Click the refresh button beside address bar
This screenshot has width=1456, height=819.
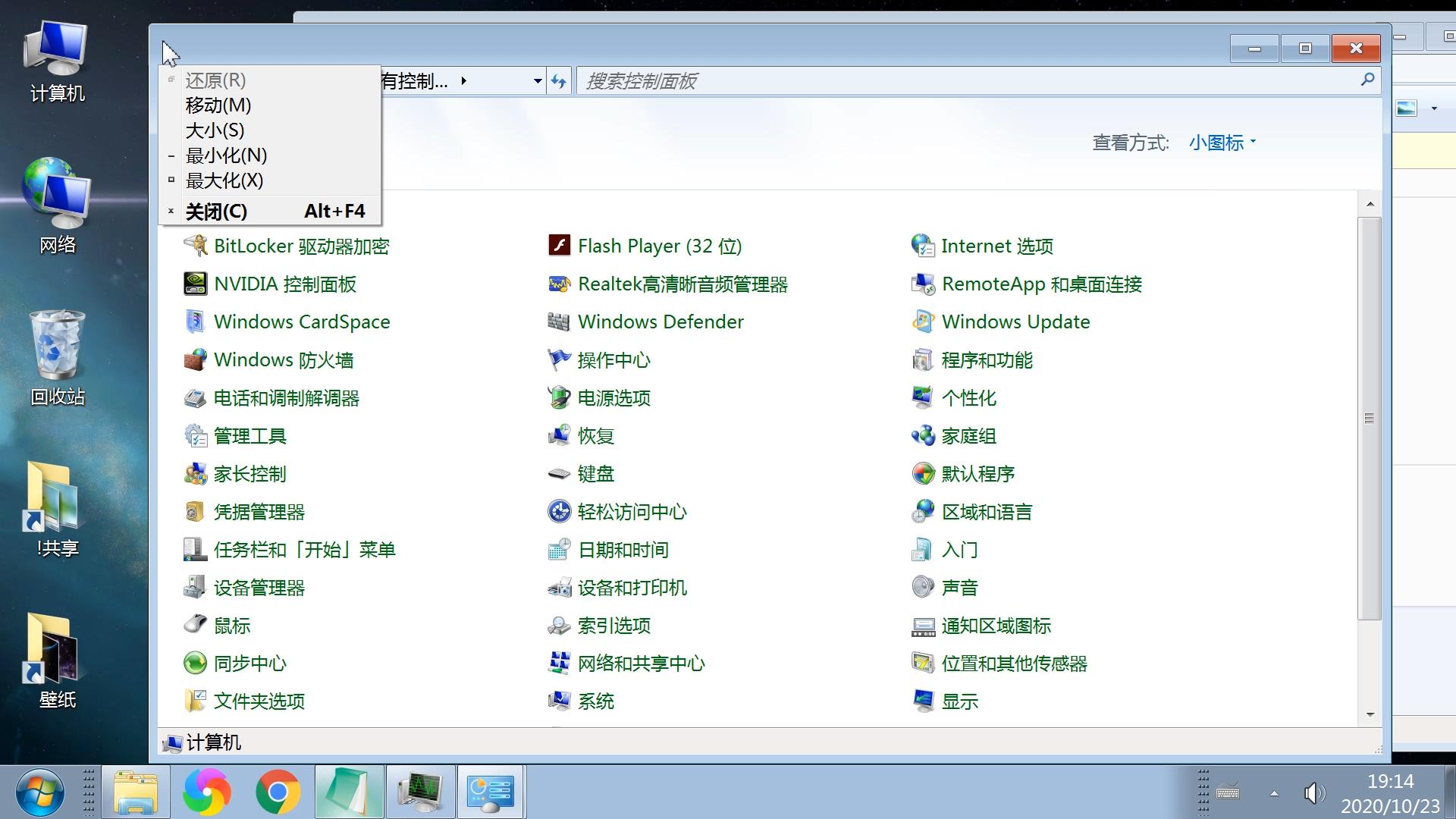(x=559, y=80)
